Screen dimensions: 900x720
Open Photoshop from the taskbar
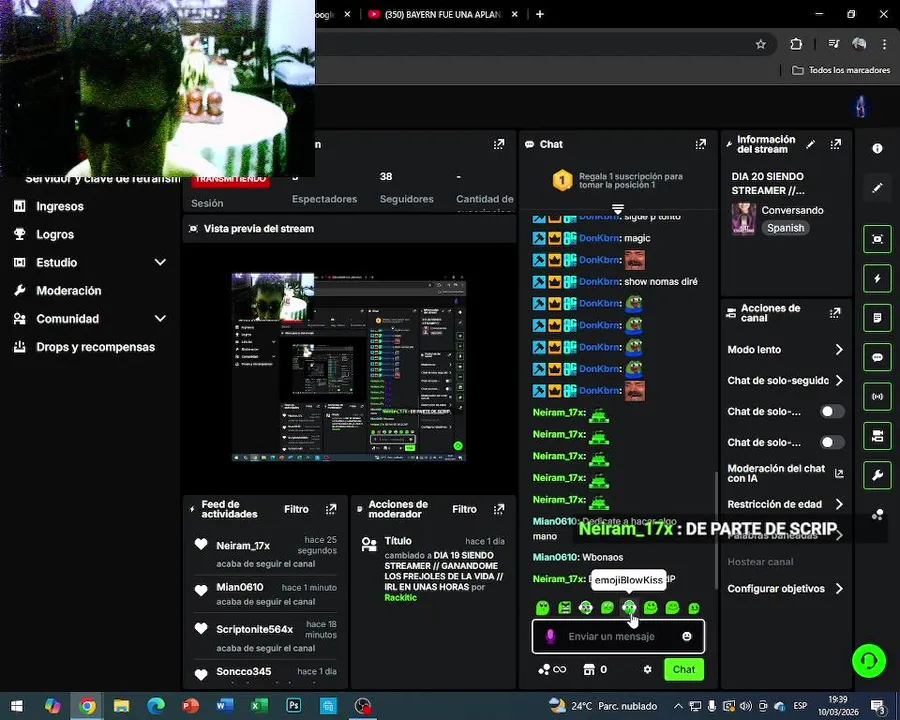click(x=293, y=706)
